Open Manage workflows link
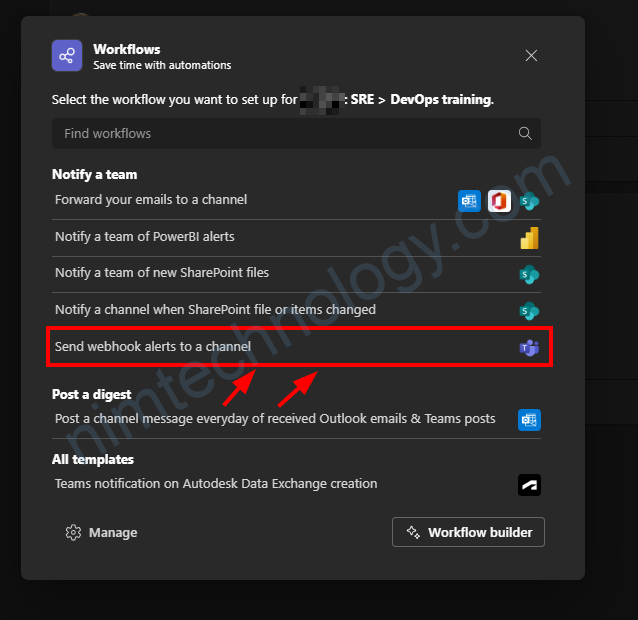 [101, 533]
